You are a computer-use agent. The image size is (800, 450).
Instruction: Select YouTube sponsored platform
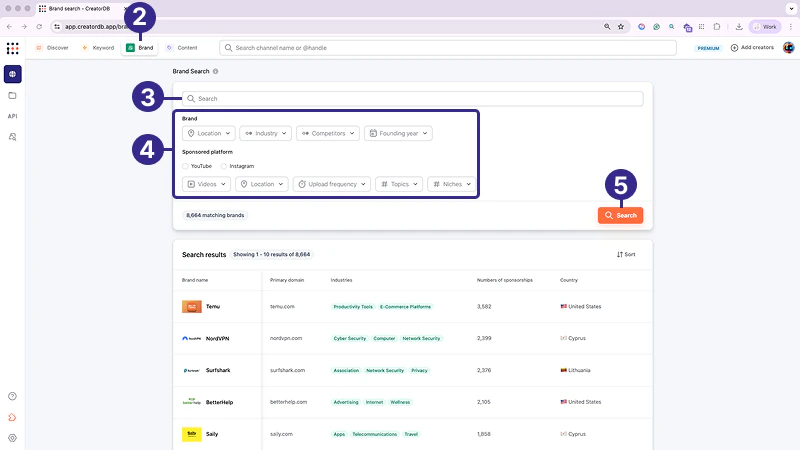185,166
